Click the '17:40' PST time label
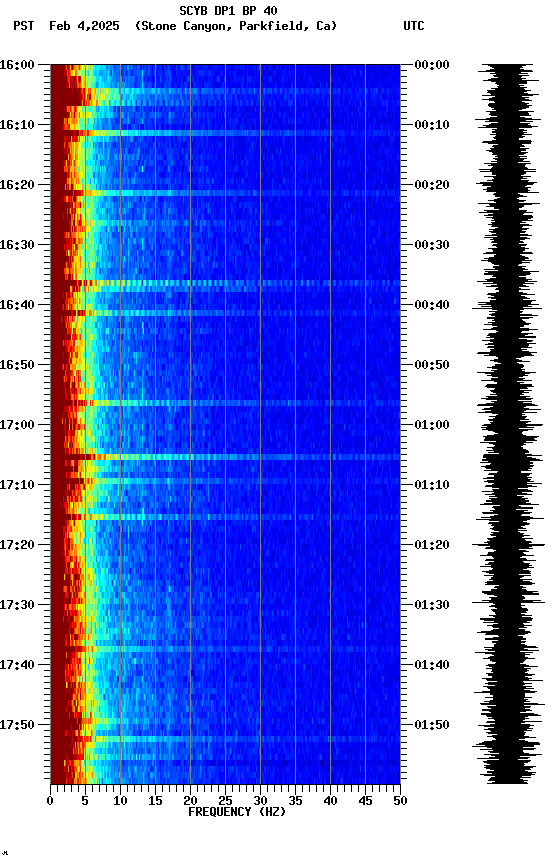Screen dimensions: 552x864 (17, 665)
